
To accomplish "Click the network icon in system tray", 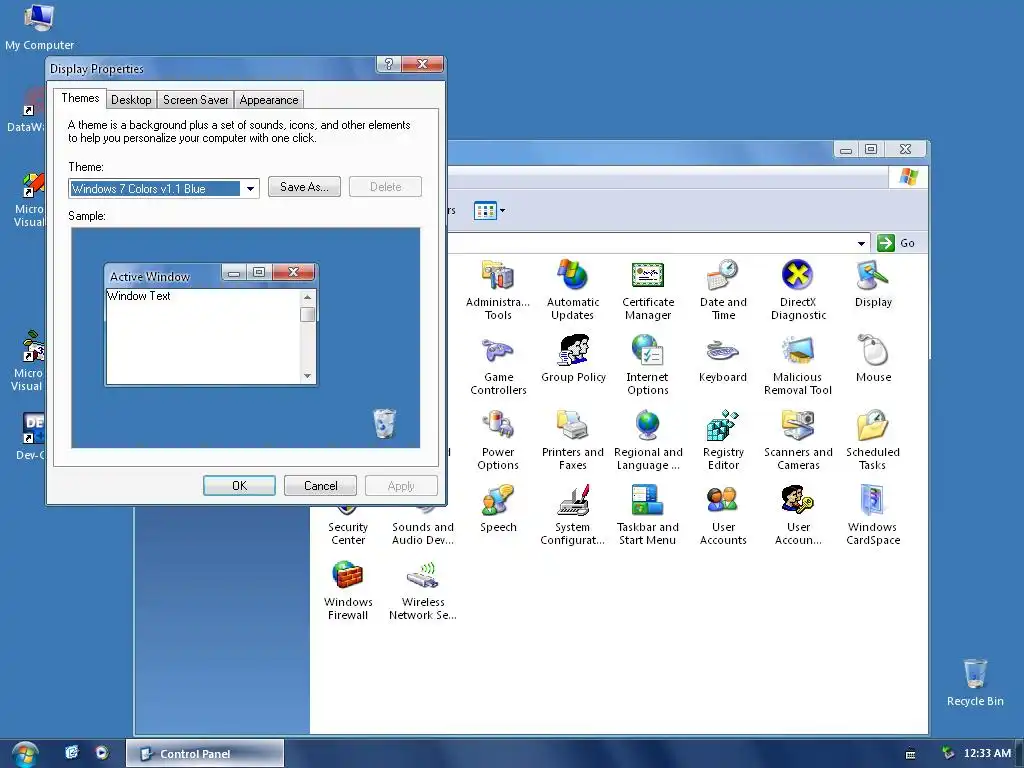I will [x=948, y=754].
